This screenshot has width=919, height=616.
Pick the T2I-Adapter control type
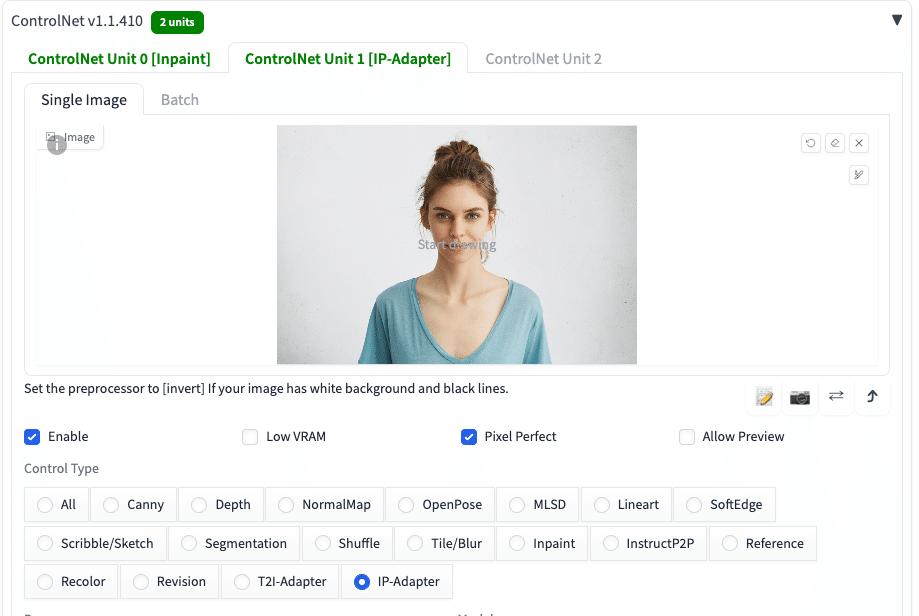[280, 581]
